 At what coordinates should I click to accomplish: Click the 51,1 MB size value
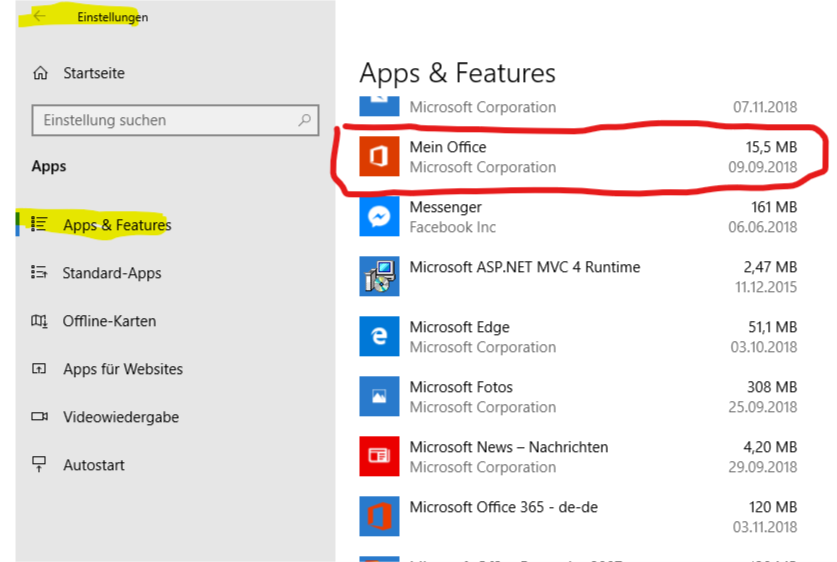pyautogui.click(x=772, y=327)
